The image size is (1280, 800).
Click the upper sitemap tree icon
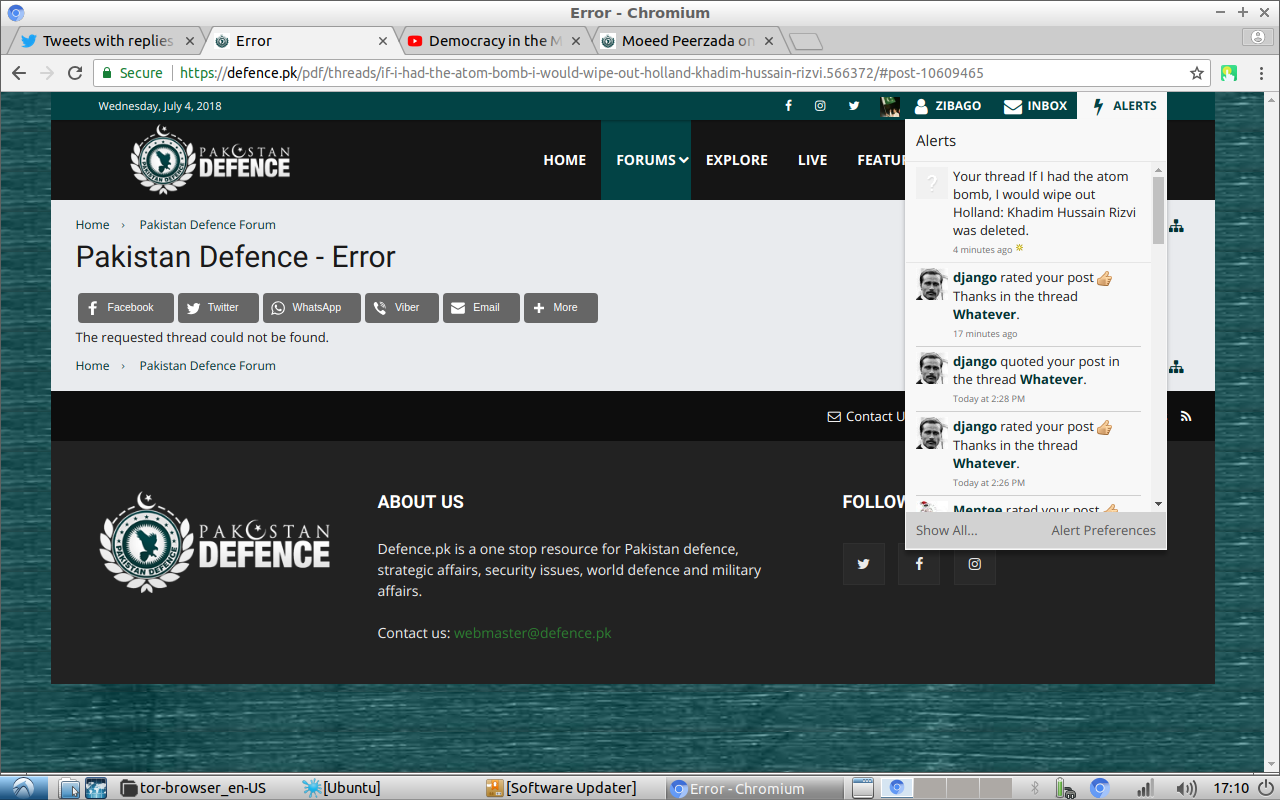pos(1176,226)
